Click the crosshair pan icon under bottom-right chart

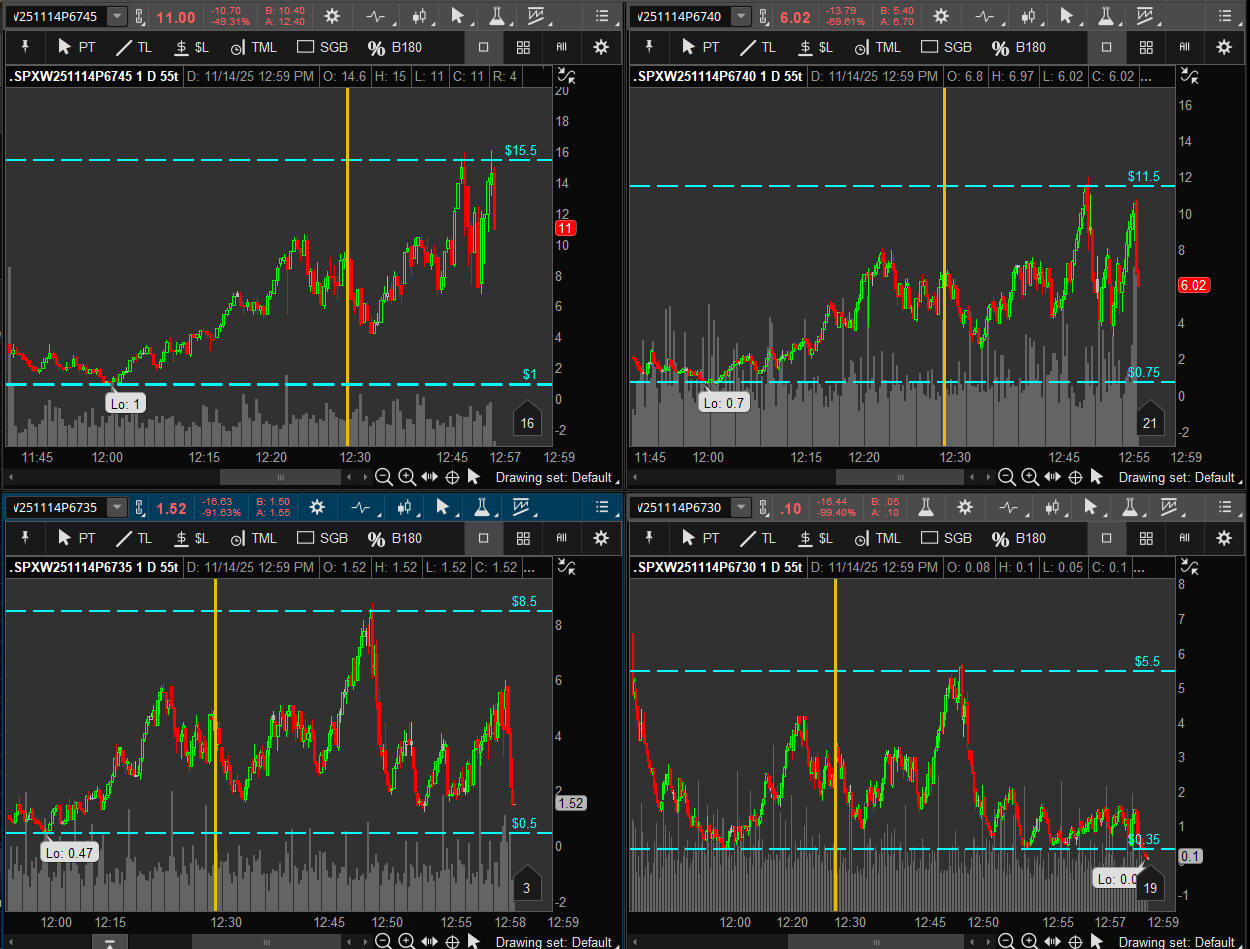coord(1076,941)
